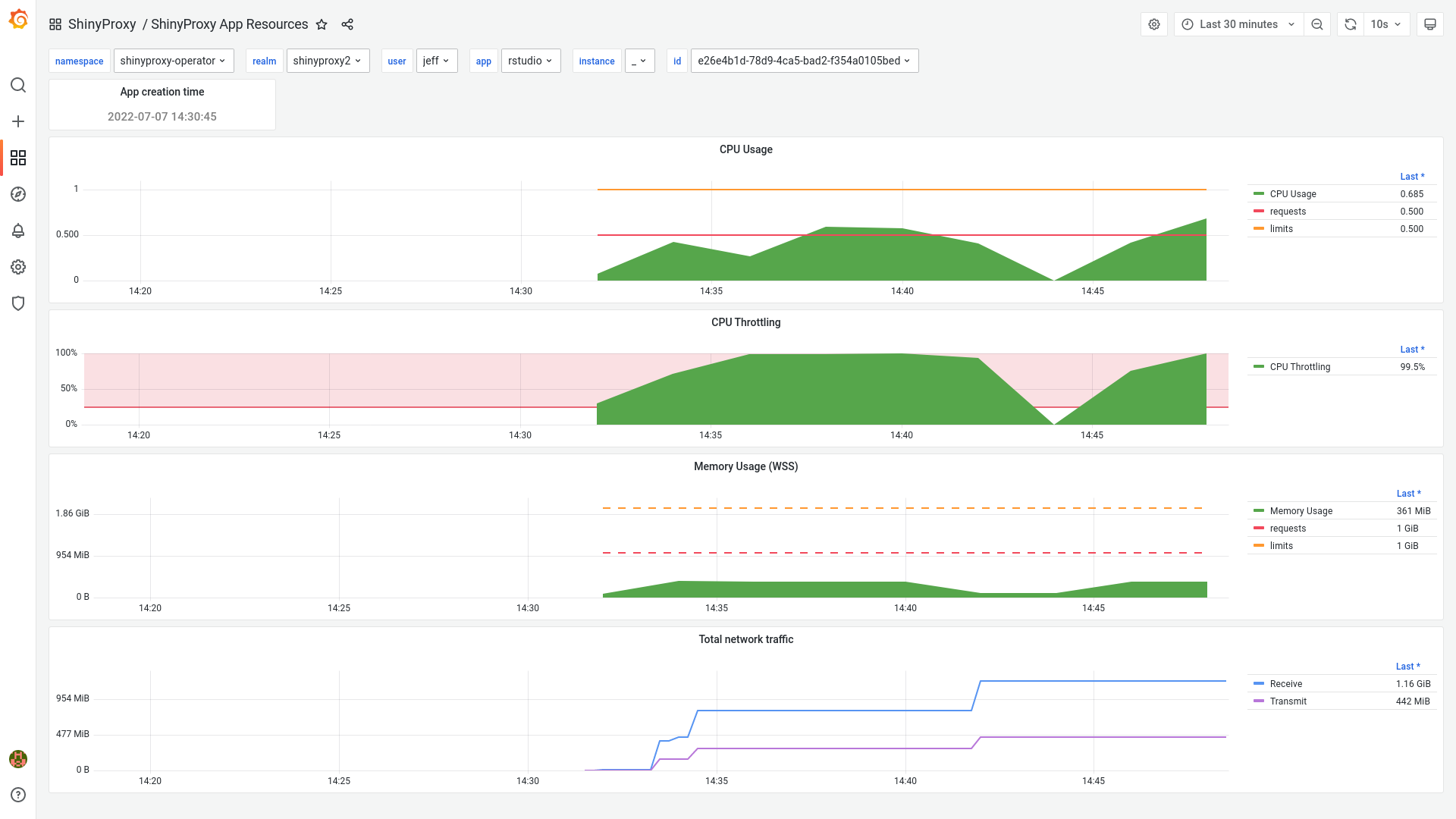Open dashboard settings gear in toolbar
The image size is (1456, 819).
pos(1154,24)
